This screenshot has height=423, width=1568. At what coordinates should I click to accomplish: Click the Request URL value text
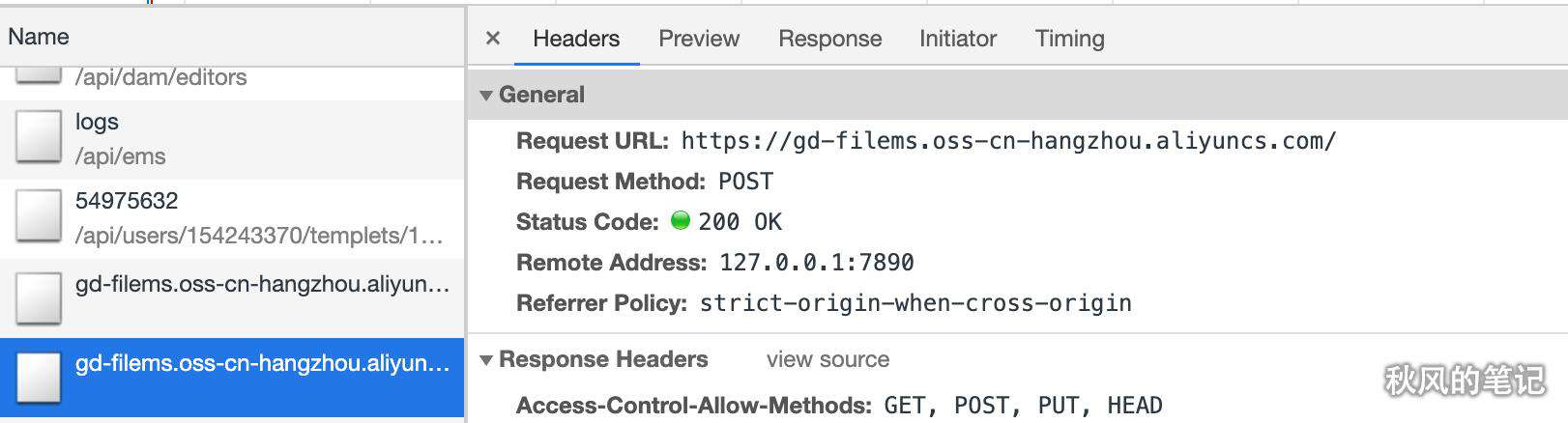pos(1008,141)
